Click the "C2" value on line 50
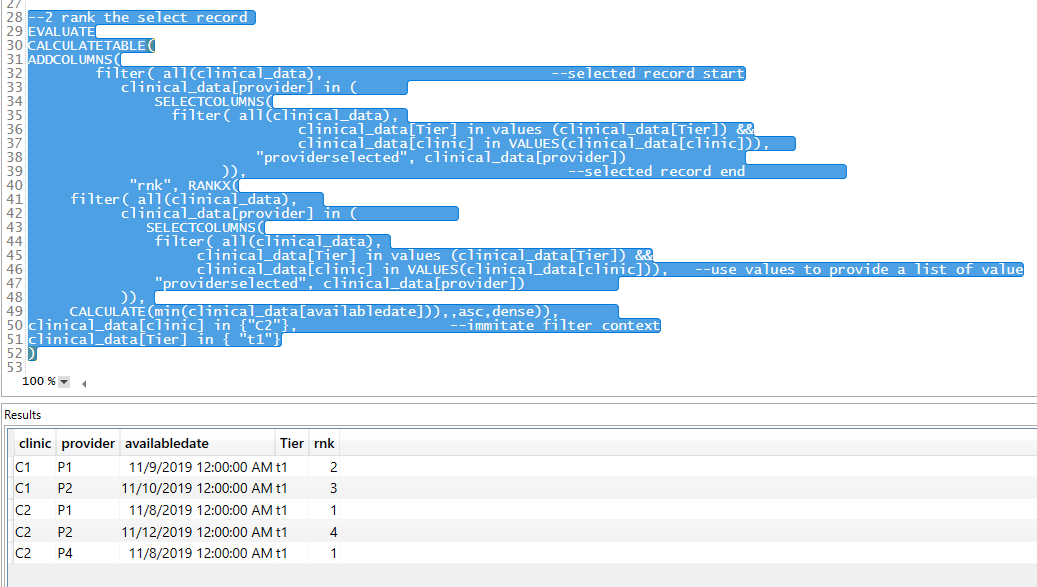The width and height of the screenshot is (1037, 587). click(x=264, y=325)
